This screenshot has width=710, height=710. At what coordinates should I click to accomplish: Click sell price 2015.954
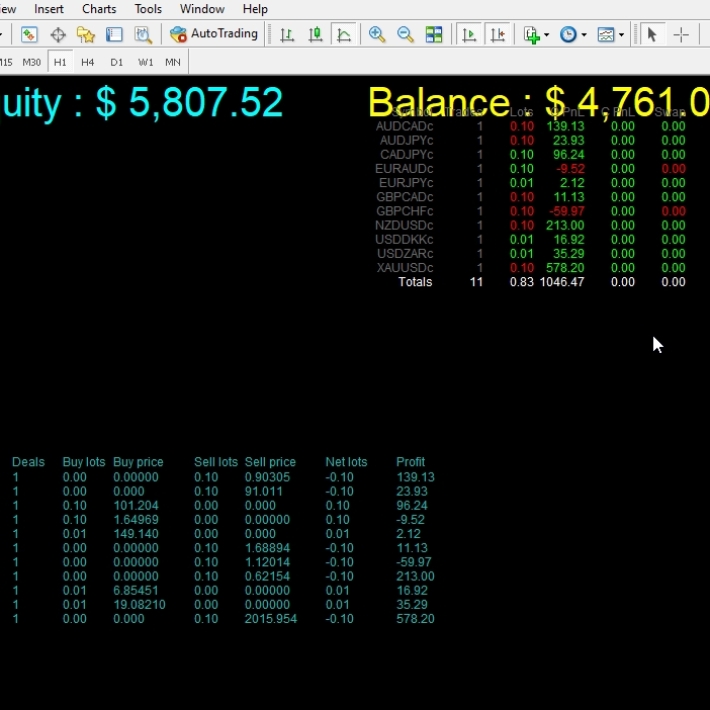coord(271,619)
